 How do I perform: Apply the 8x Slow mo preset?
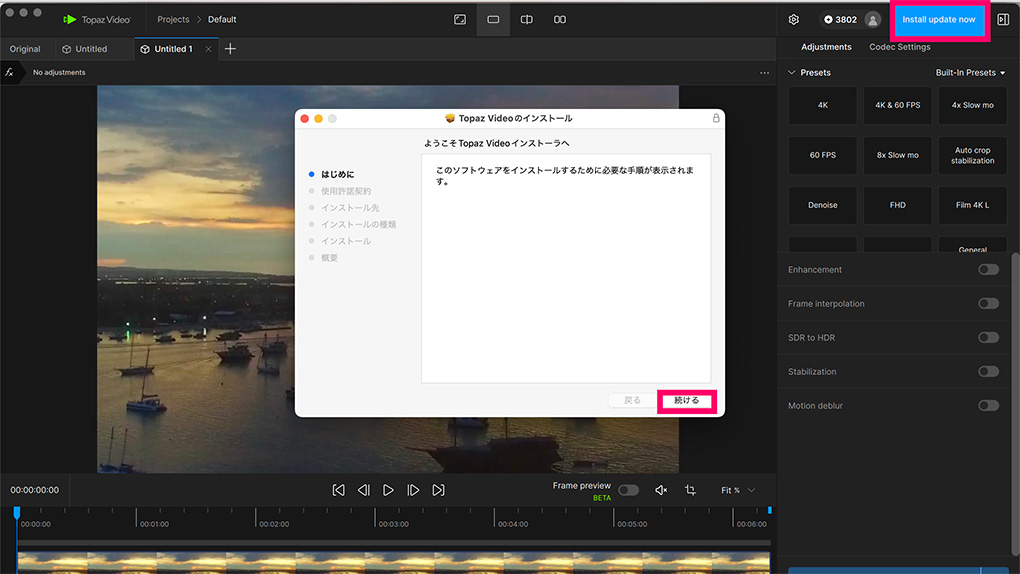pyautogui.click(x=898, y=155)
